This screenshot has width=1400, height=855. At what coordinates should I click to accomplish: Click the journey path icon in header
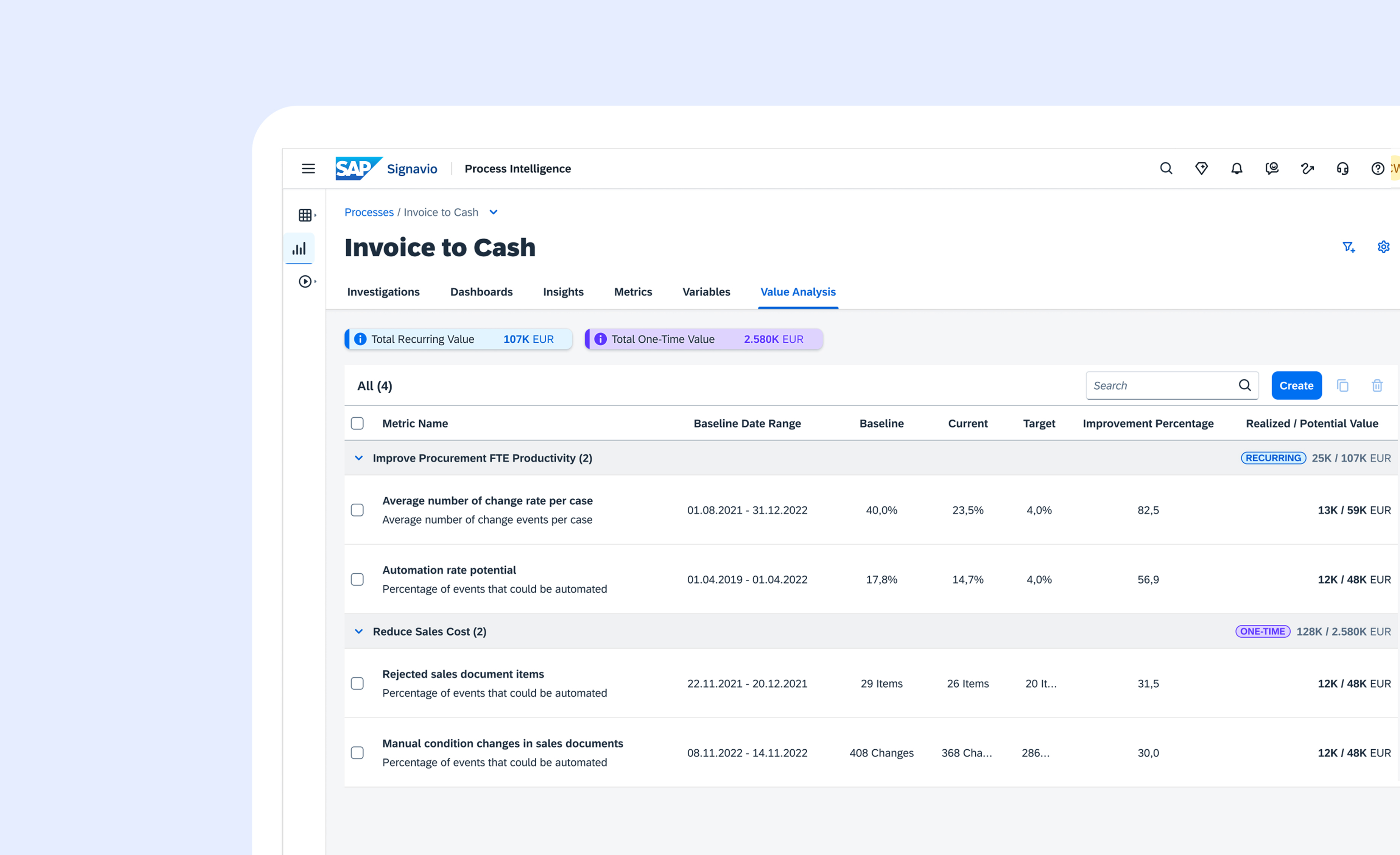(x=1307, y=168)
